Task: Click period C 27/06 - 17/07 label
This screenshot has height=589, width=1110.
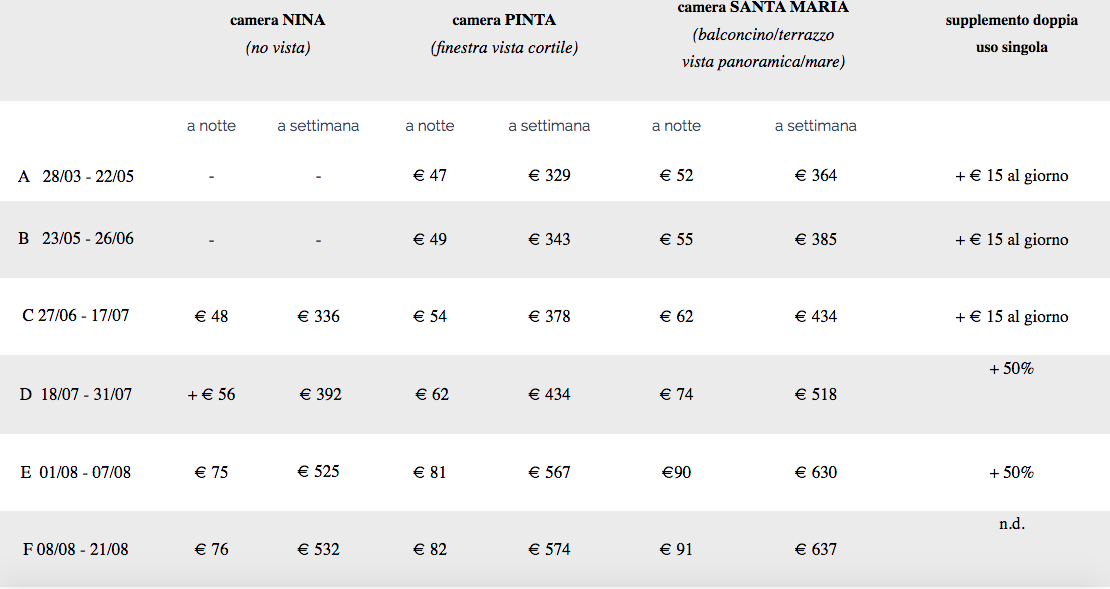Action: pos(76,316)
